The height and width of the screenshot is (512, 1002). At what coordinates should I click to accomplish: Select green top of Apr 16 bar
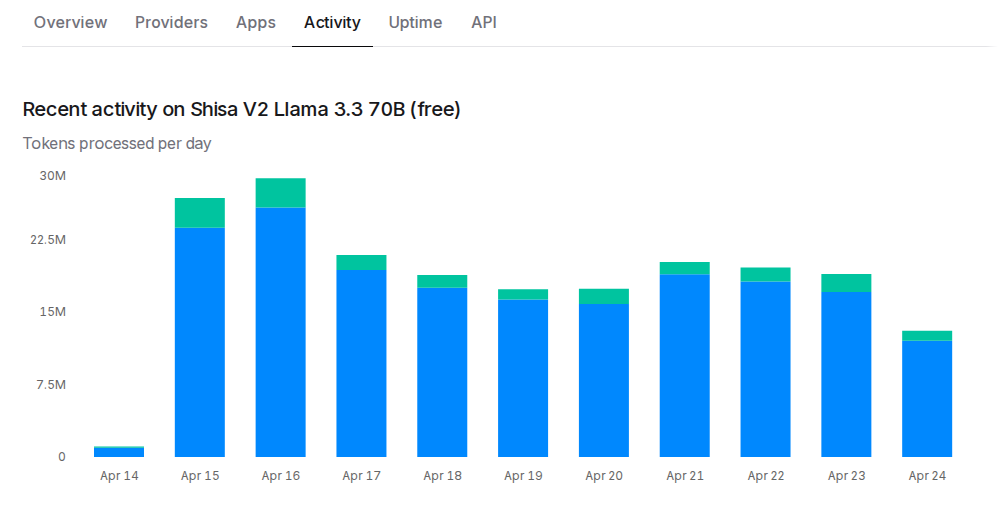(x=281, y=193)
